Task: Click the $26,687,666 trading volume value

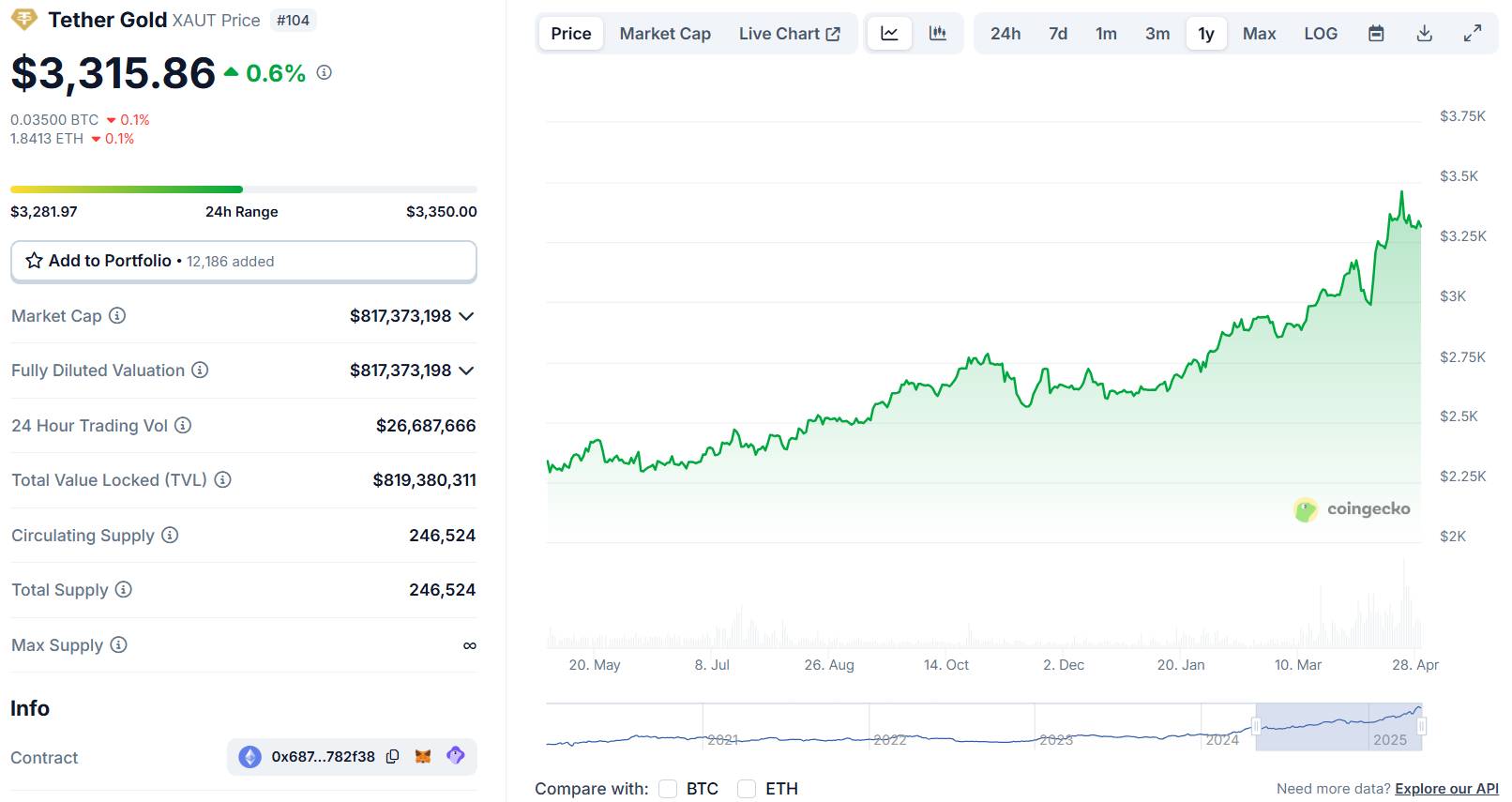Action: coord(426,426)
